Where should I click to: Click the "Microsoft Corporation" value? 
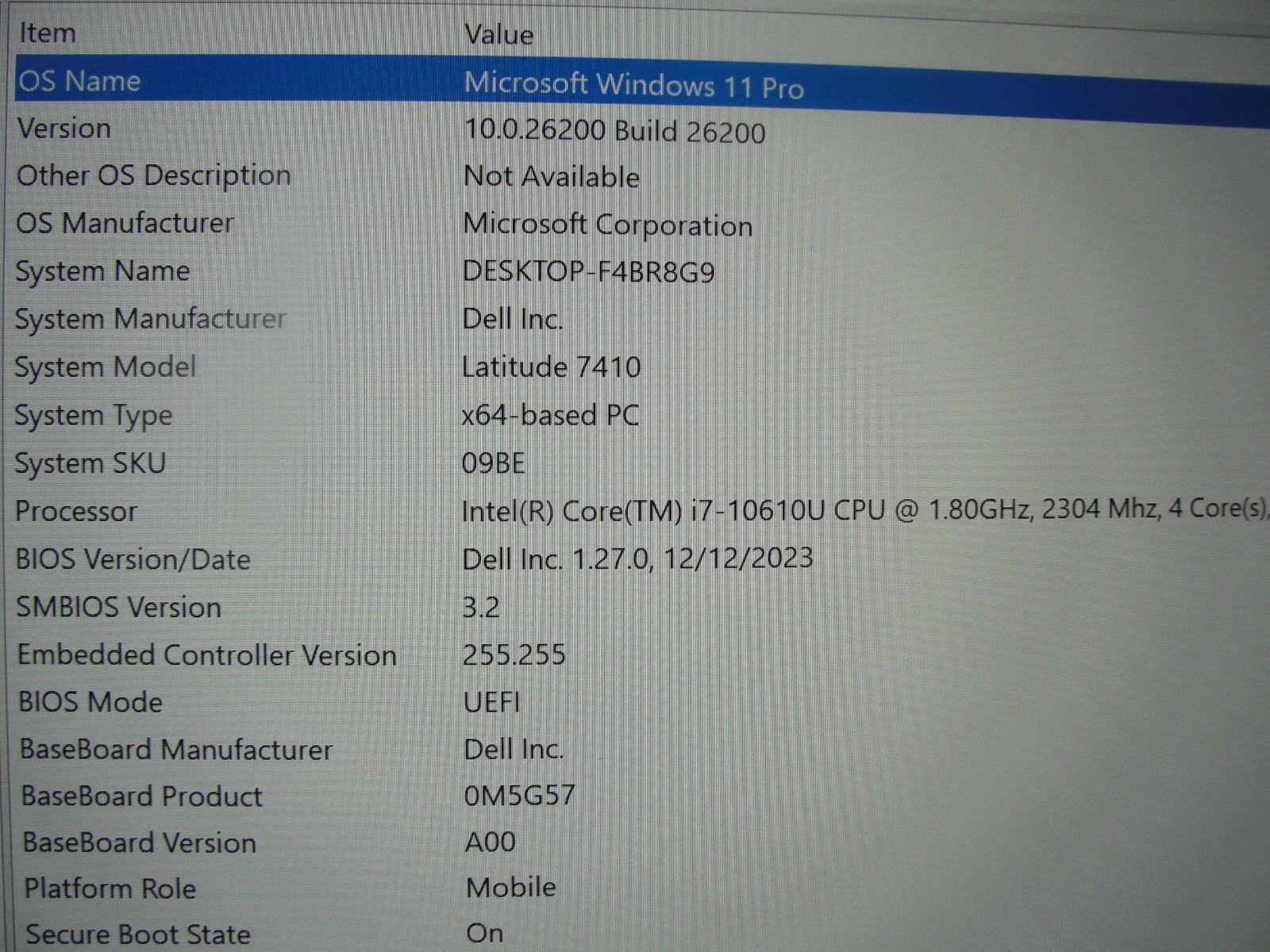coord(608,225)
